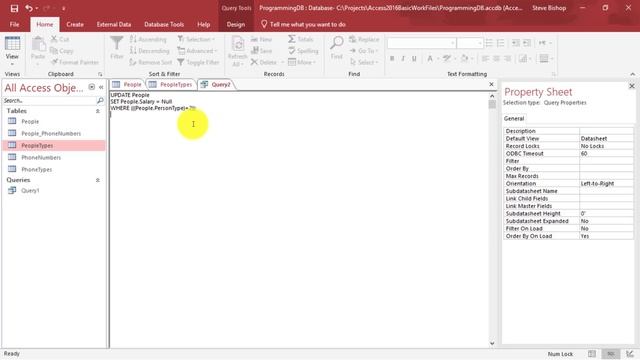Switch to the External Data tab

click(114, 24)
